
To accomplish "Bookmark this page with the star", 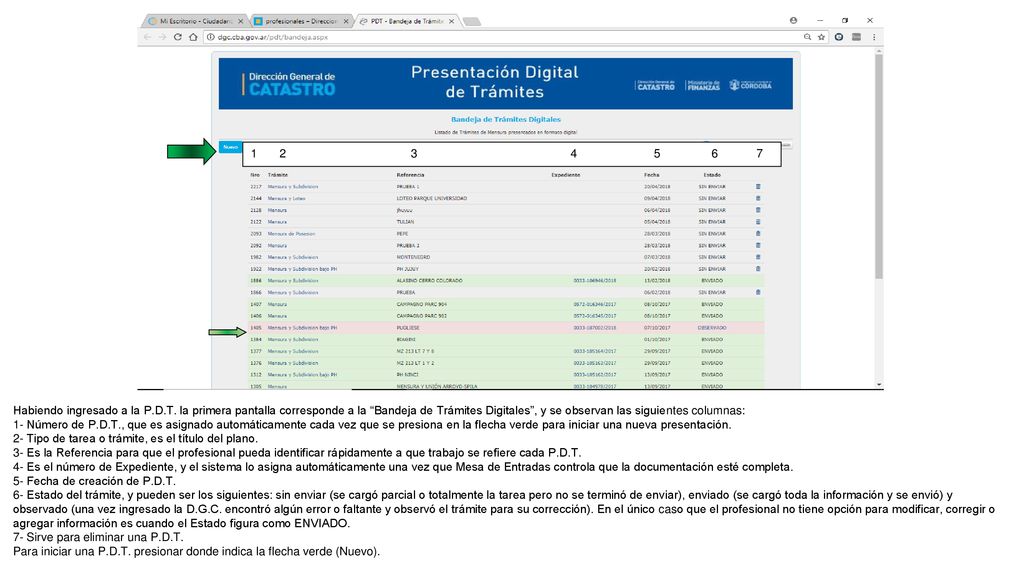I will click(822, 37).
